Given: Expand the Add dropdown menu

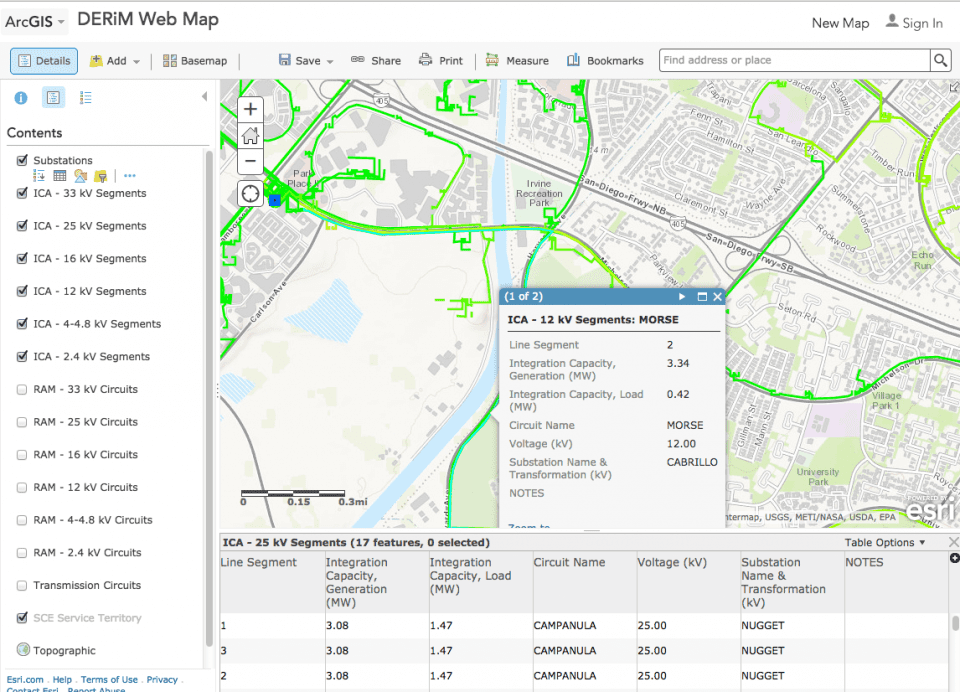Looking at the screenshot, I should [115, 61].
